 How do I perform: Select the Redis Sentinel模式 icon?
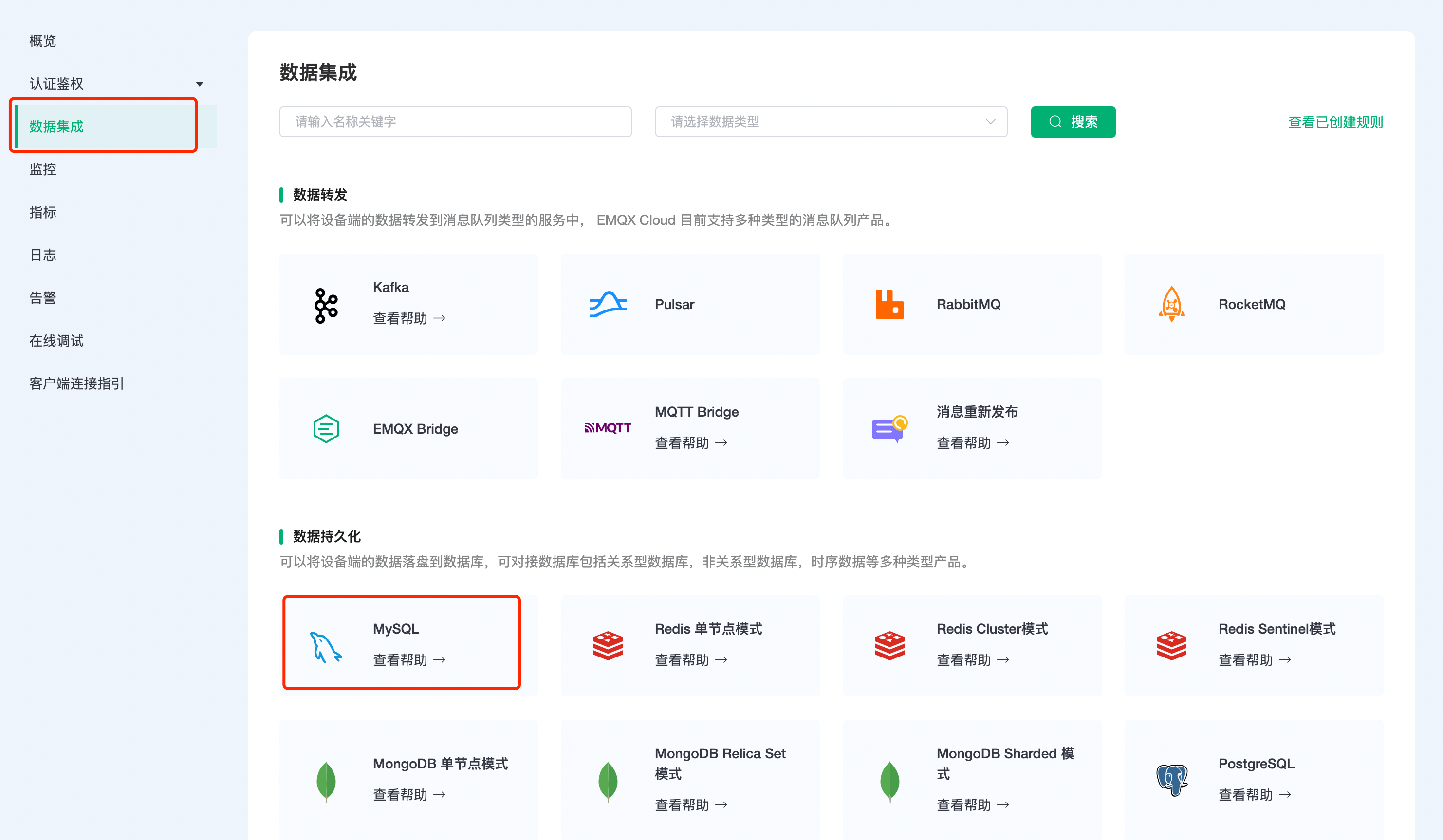(1171, 645)
